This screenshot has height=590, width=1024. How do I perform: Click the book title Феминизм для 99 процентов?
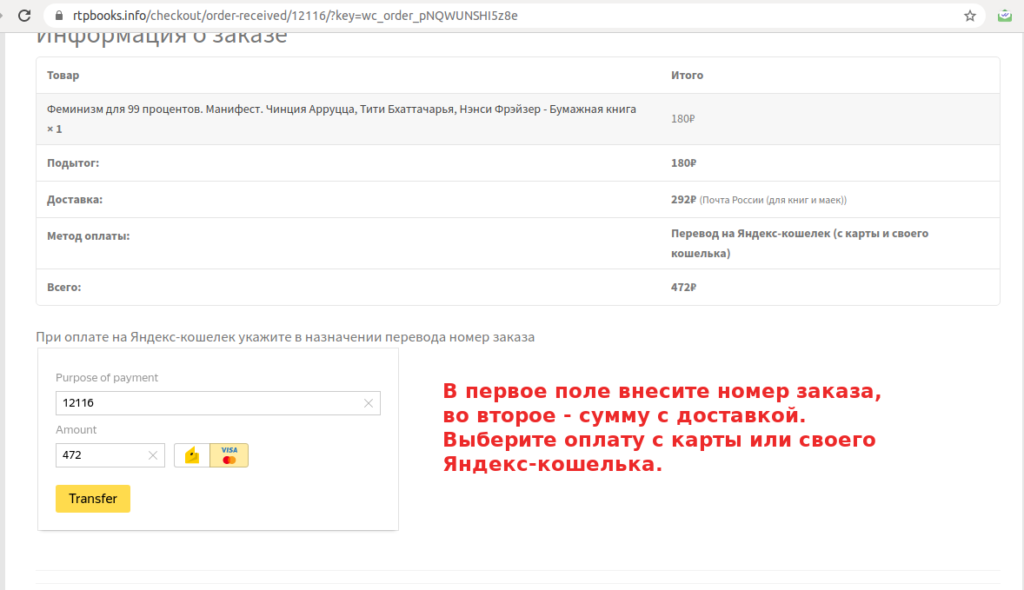341,119
